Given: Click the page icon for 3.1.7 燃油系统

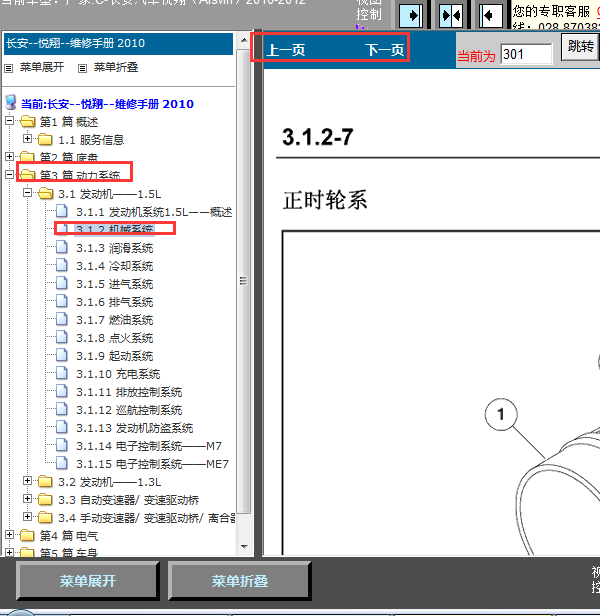Looking at the screenshot, I should (62, 319).
